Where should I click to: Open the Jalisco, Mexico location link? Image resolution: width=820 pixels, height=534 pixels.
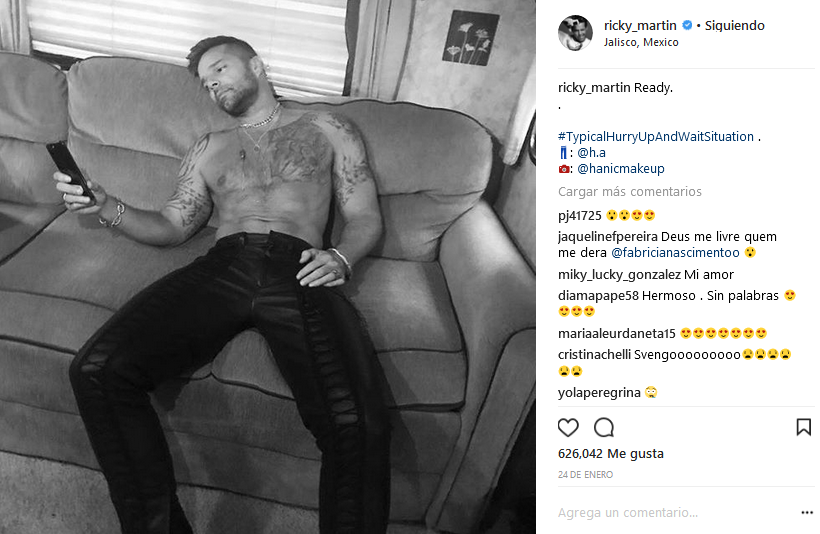(x=641, y=42)
